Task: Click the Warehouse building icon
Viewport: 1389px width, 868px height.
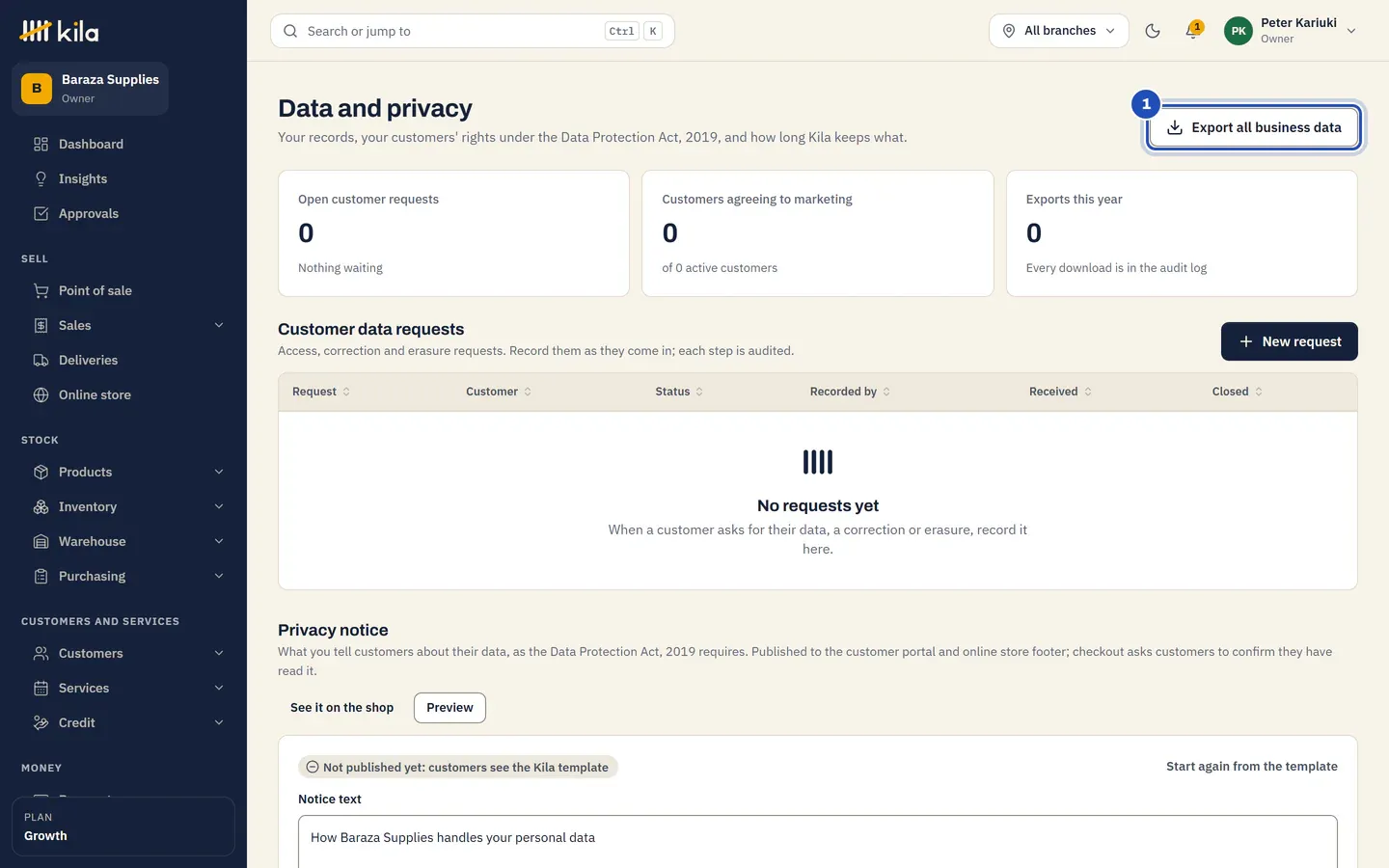Action: pyautogui.click(x=41, y=541)
